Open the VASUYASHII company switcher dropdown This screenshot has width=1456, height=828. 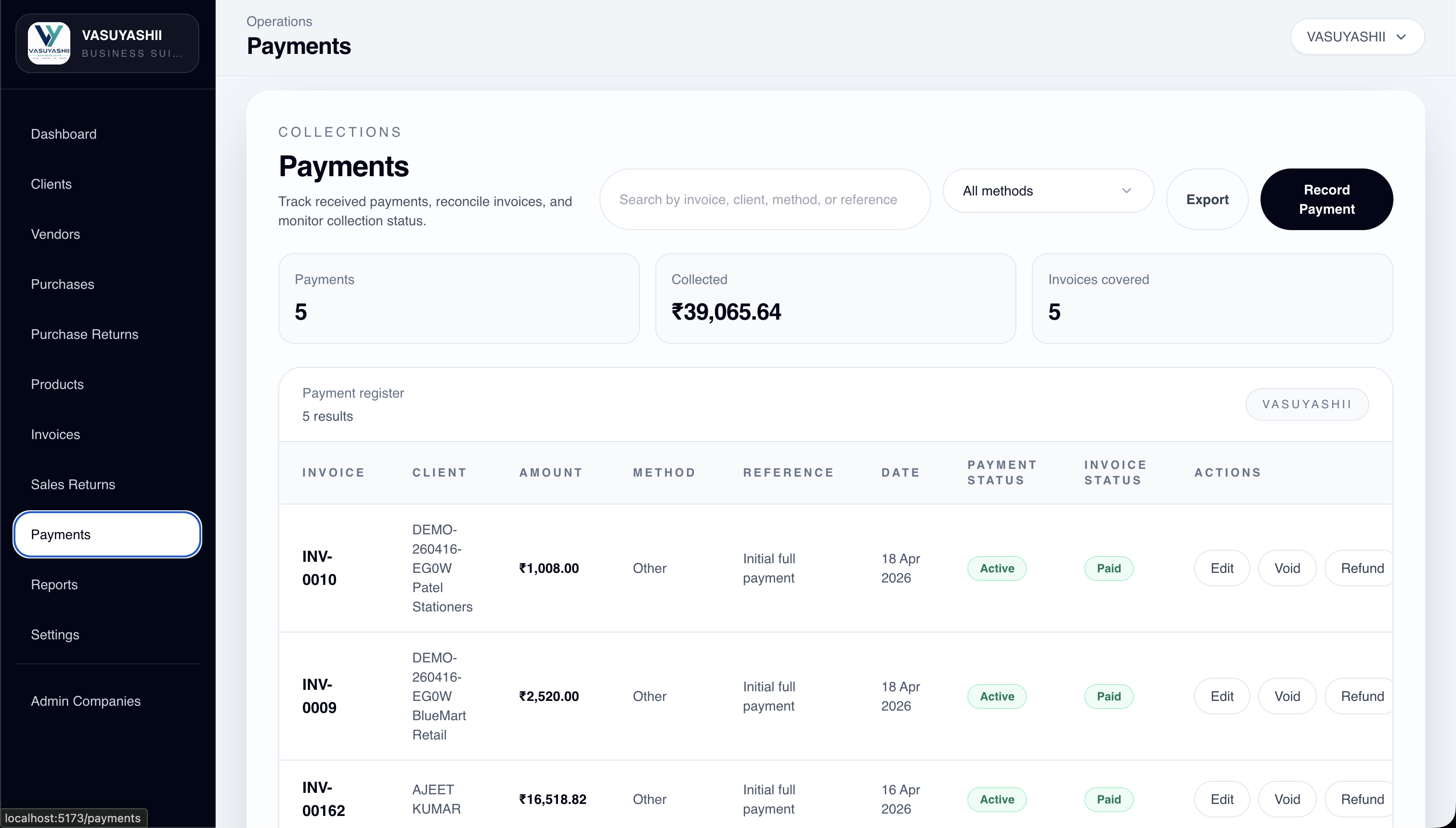pyautogui.click(x=1357, y=37)
